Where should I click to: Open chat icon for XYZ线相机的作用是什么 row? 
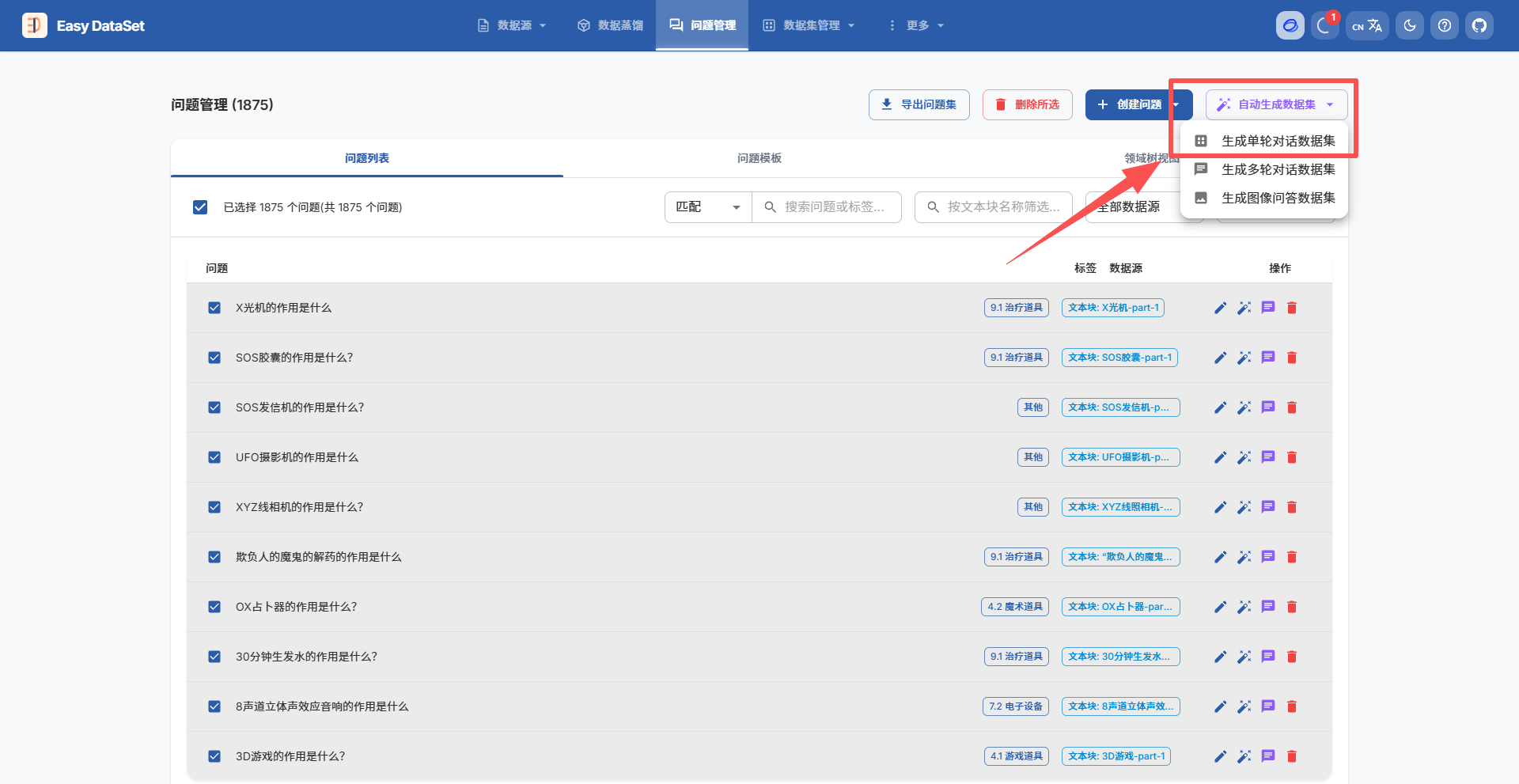tap(1268, 507)
